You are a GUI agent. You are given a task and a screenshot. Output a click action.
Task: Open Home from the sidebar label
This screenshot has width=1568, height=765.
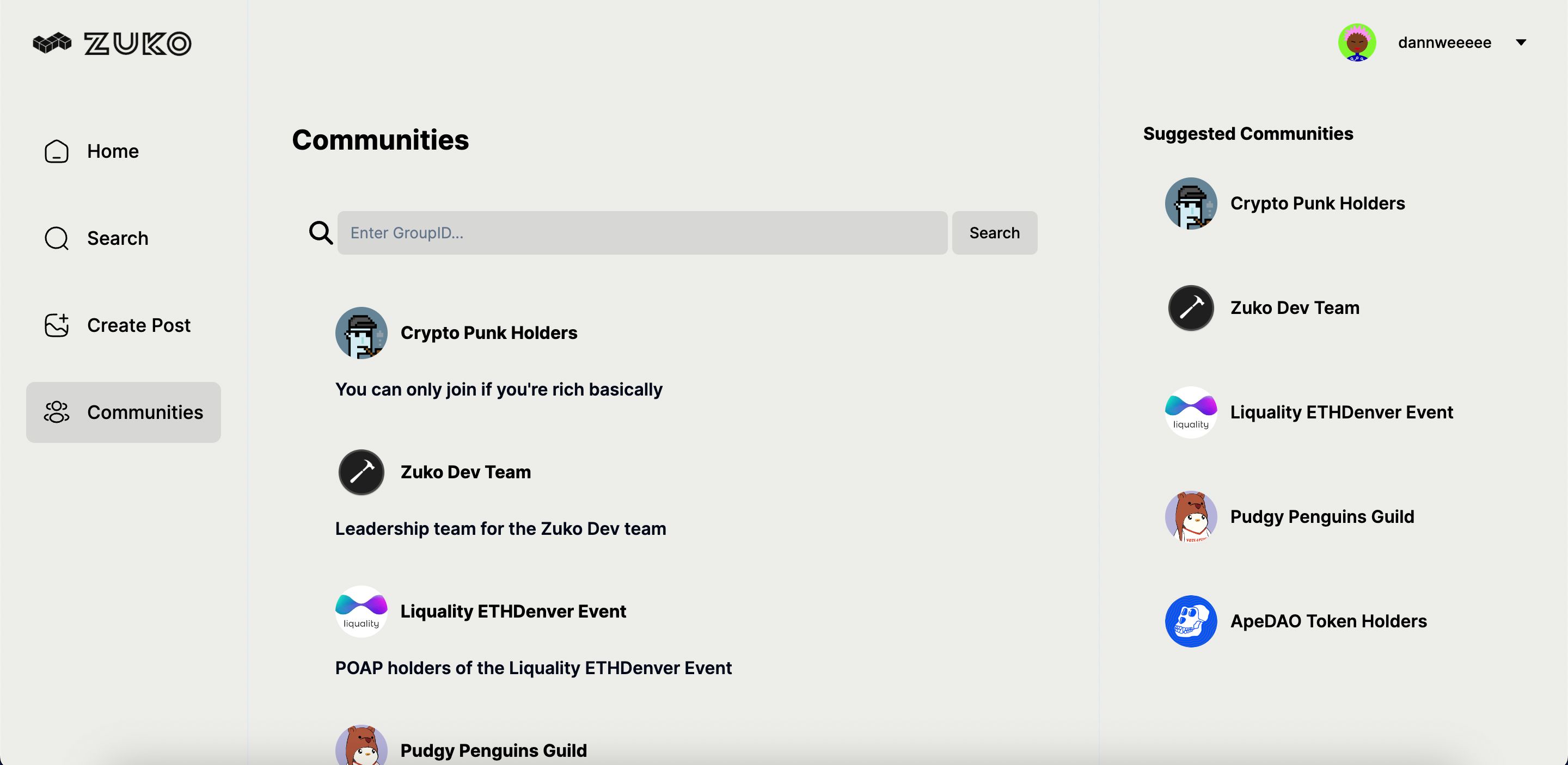tap(113, 151)
